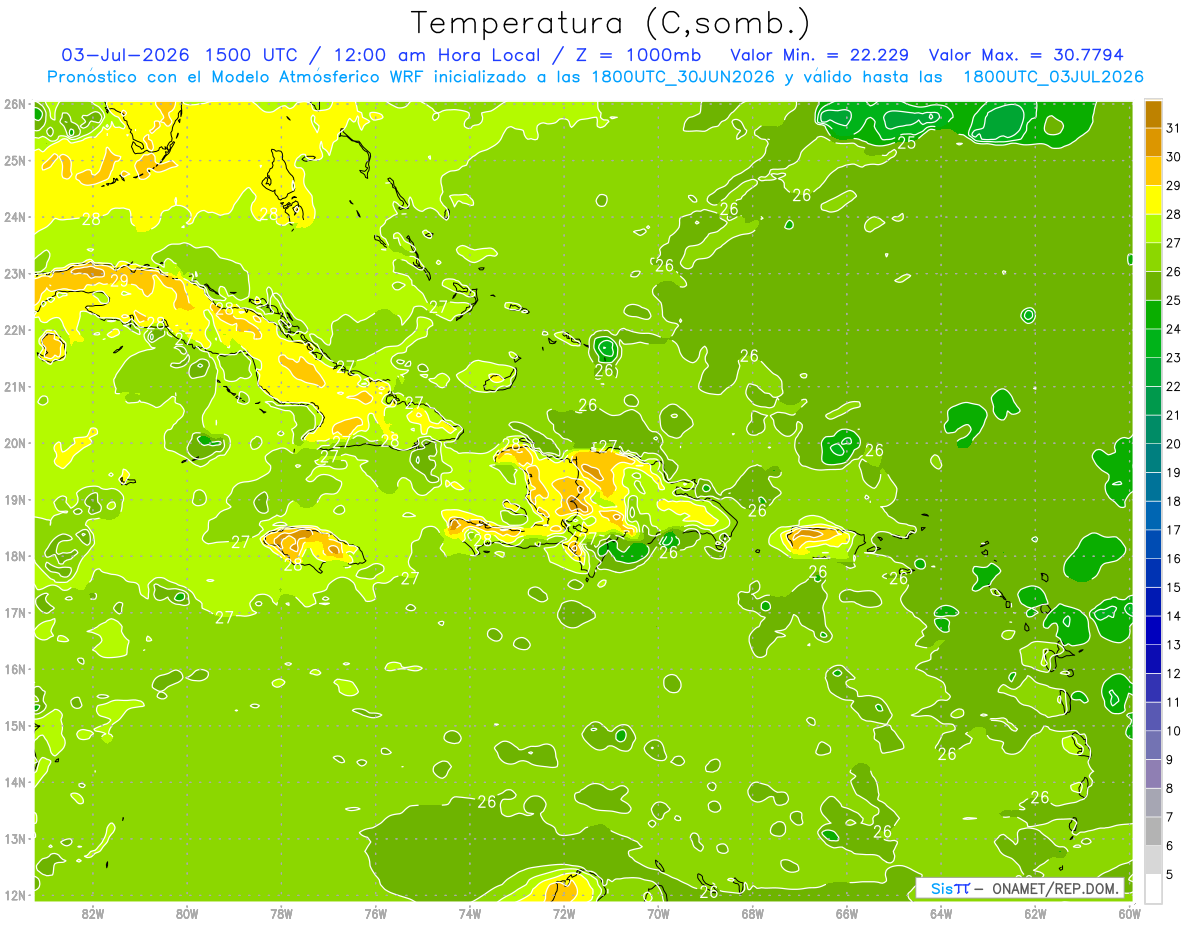
Task: Click the orange swatch between 29 and 30
Action: pos(1153,171)
